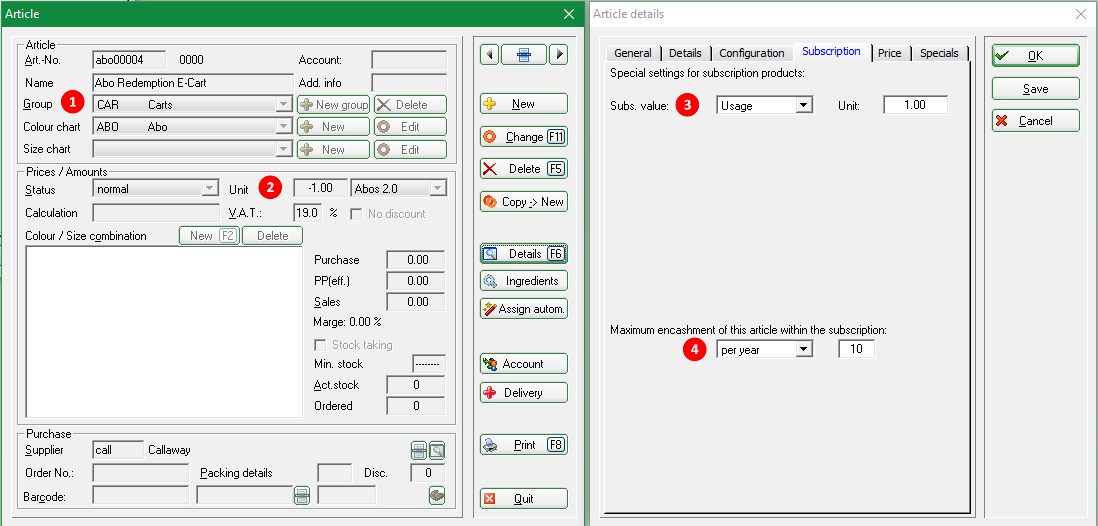Image resolution: width=1098 pixels, height=526 pixels.
Task: Toggle the Stock taking checkbox
Action: pos(320,345)
